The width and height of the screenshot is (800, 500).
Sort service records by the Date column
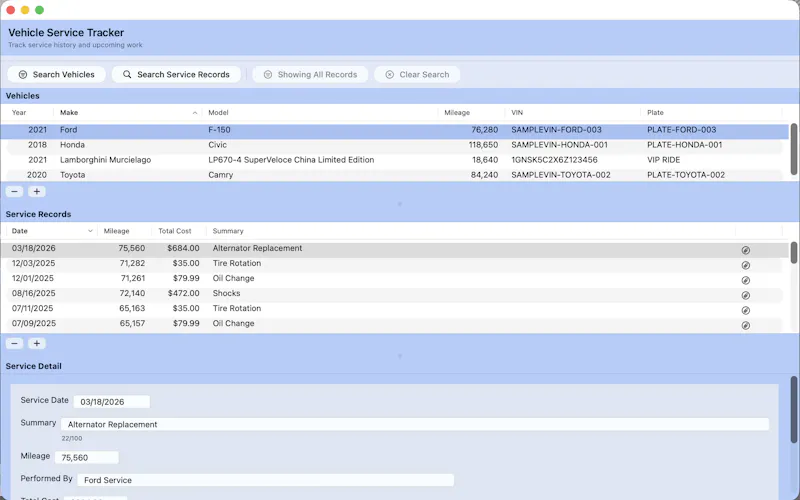click(51, 231)
